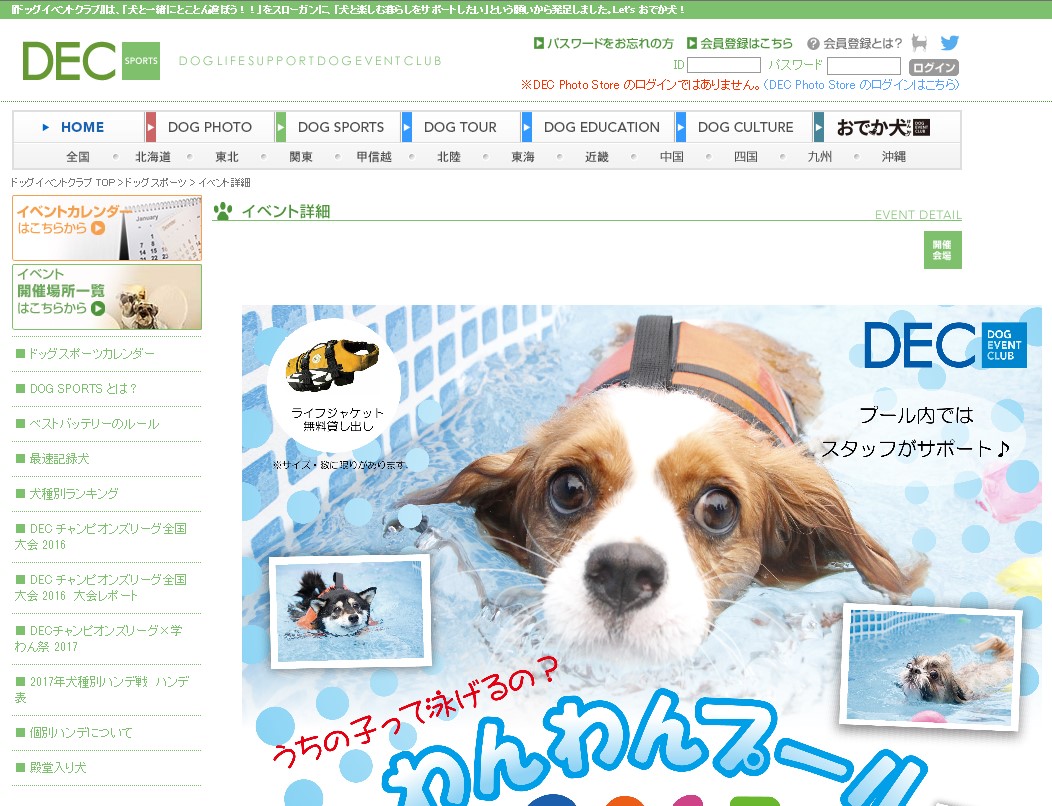Select the 沖縄 region filter

894,156
